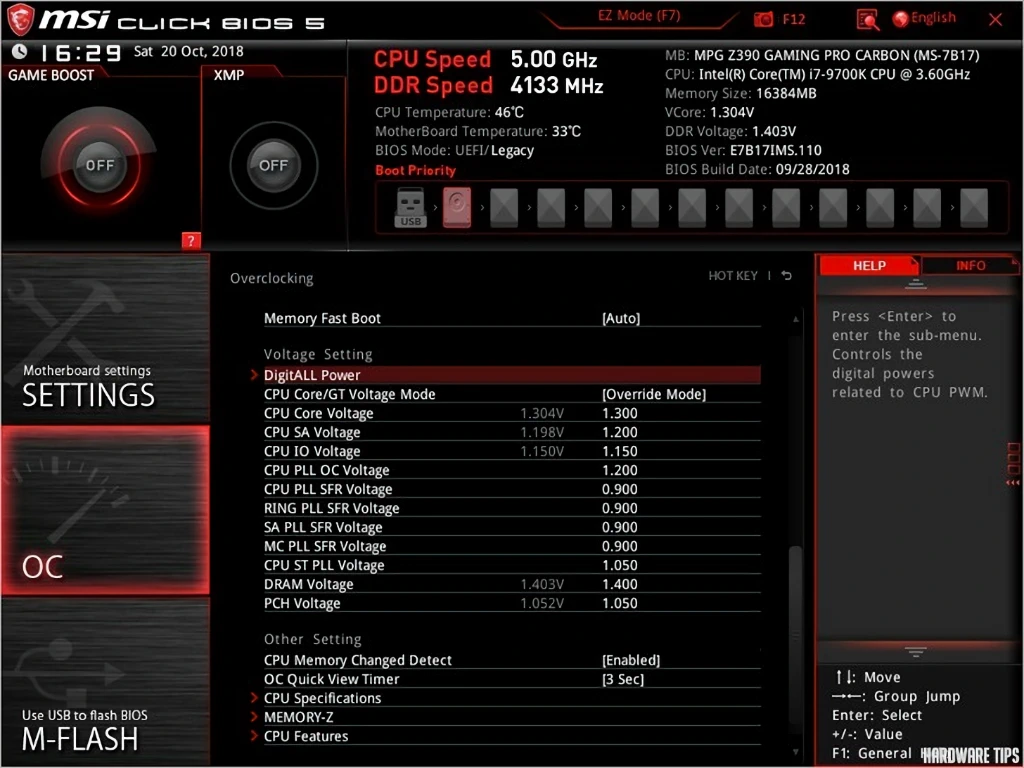Toggle the GAME BOOST knob

(x=99, y=165)
